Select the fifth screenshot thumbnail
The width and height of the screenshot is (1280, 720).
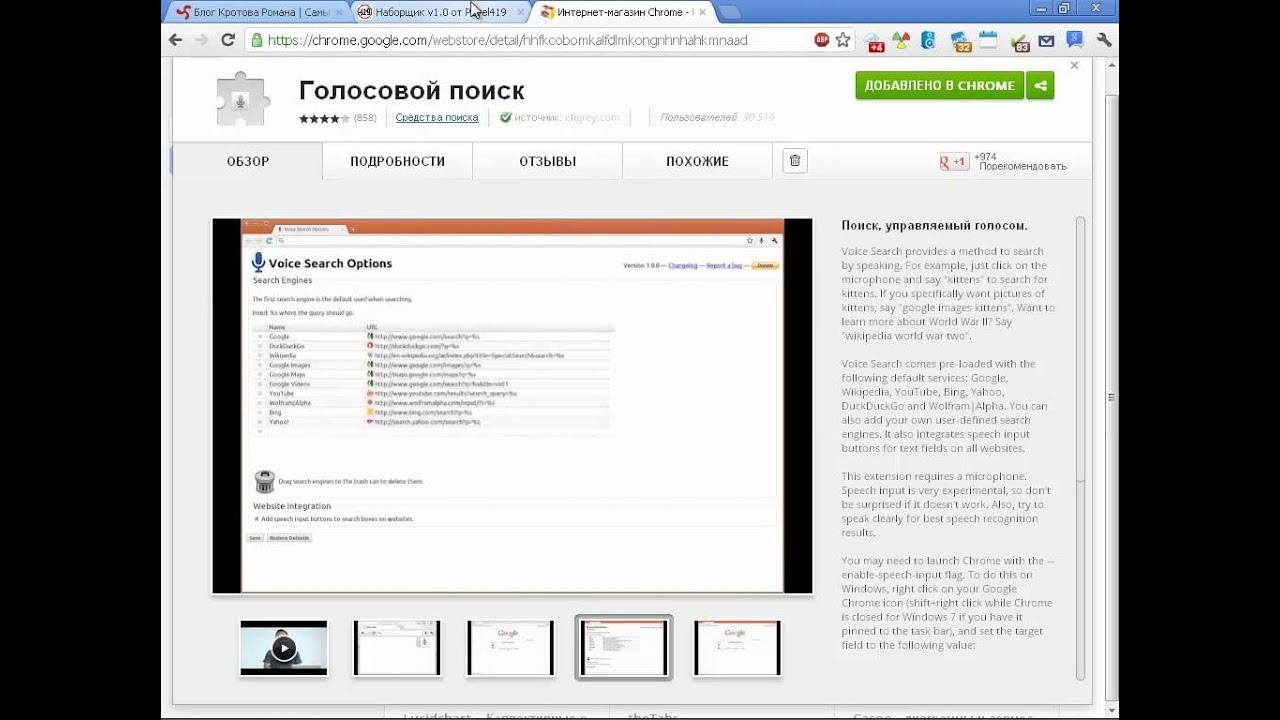[x=737, y=647]
